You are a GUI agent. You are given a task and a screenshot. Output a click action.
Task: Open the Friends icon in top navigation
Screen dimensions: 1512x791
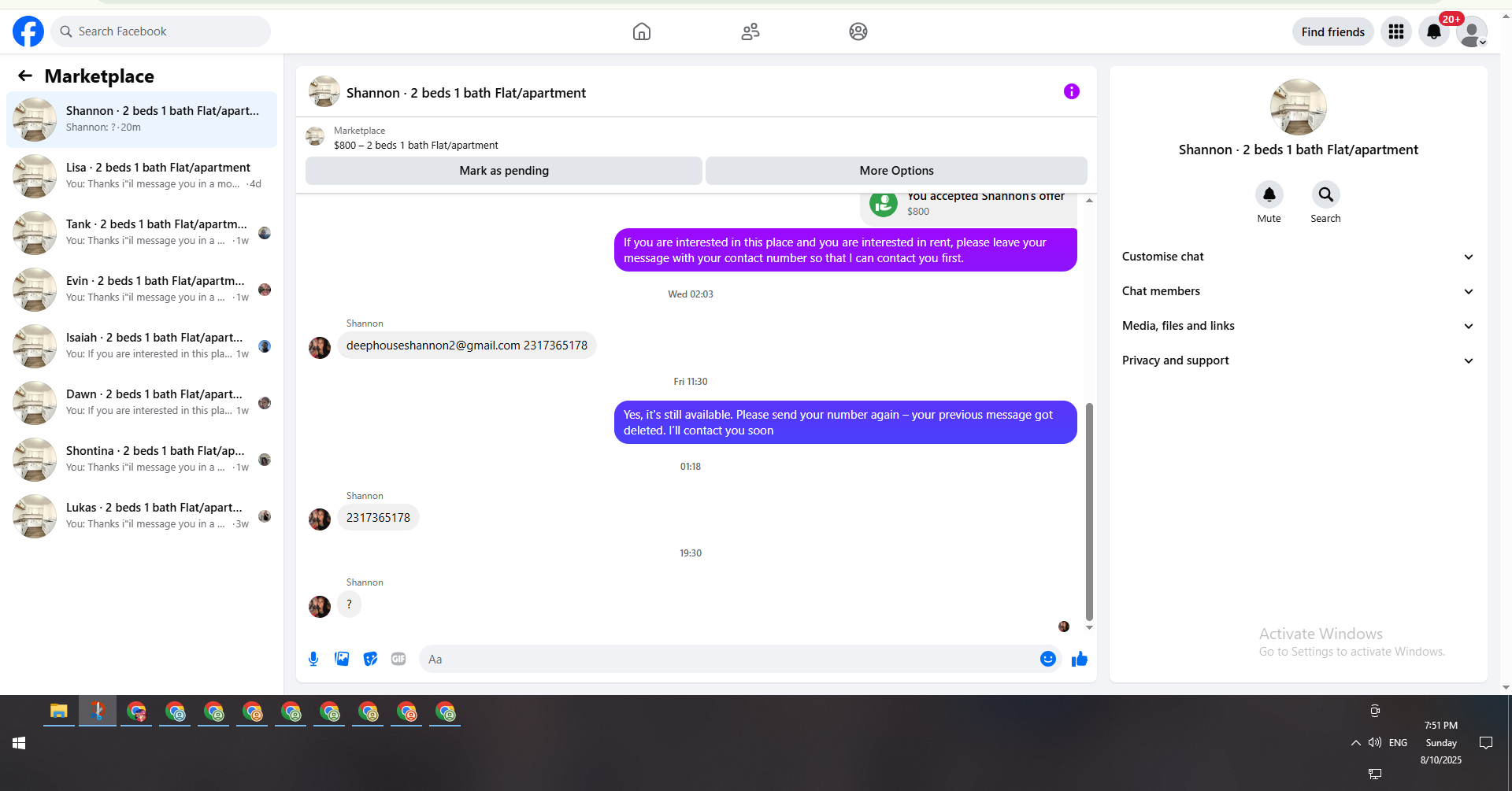click(750, 31)
